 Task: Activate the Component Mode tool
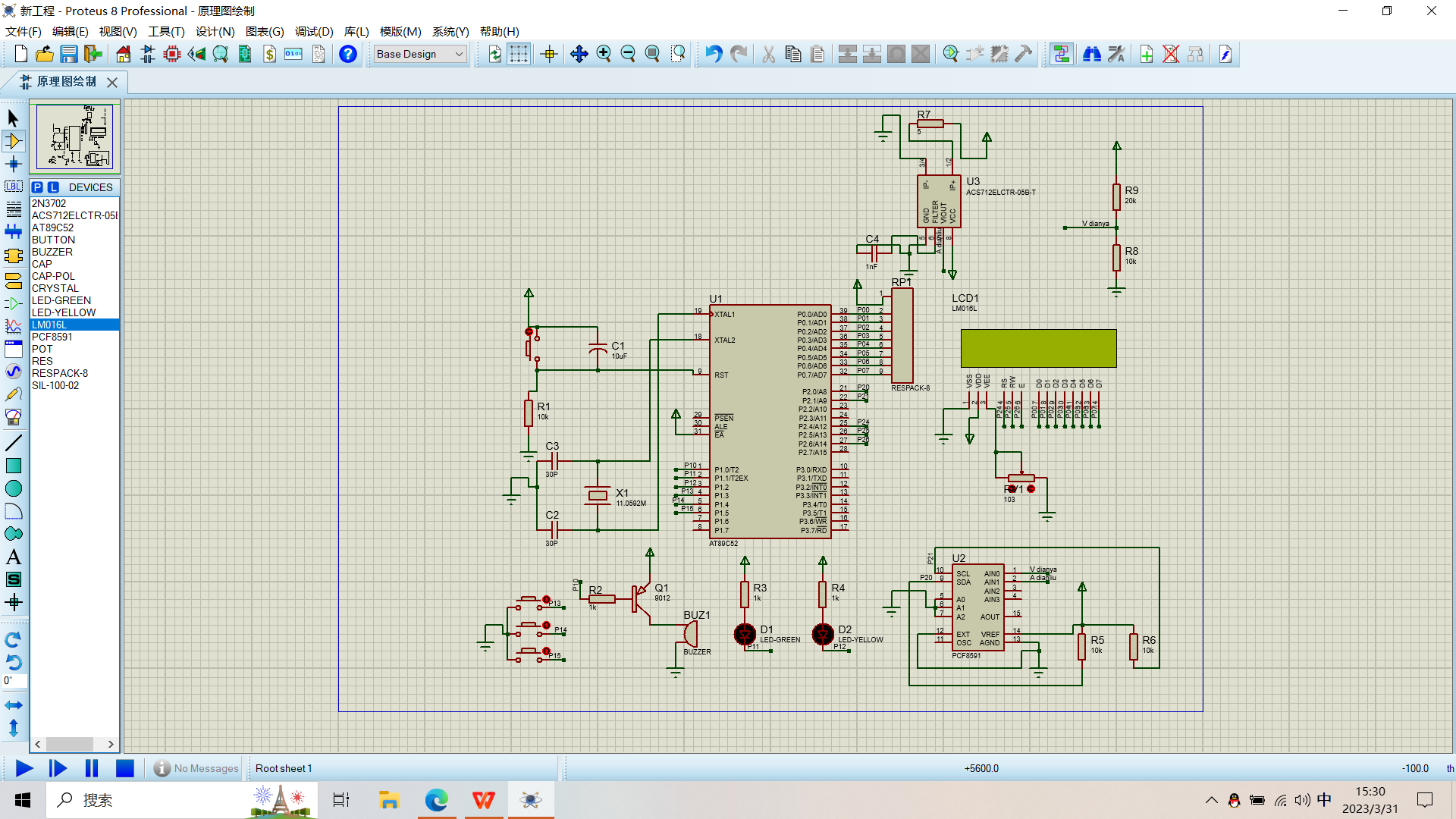pyautogui.click(x=13, y=141)
